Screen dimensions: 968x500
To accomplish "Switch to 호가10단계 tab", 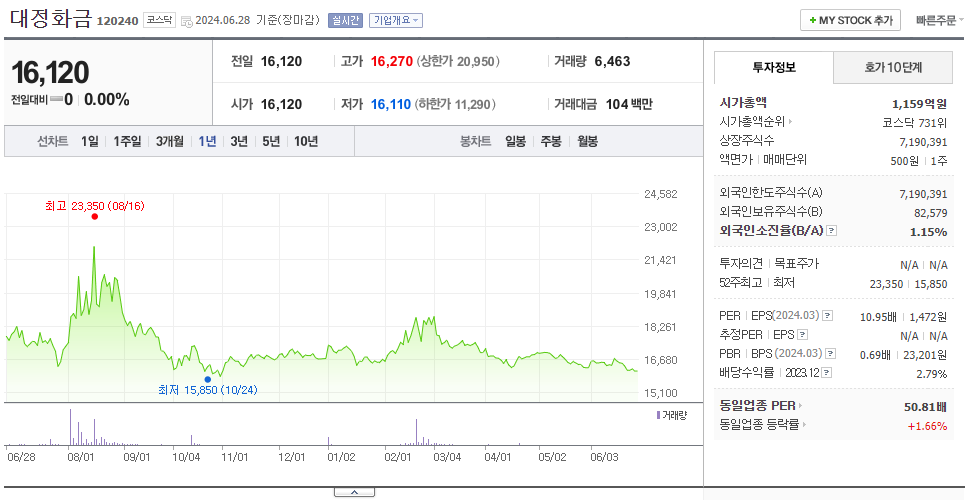I will point(893,67).
